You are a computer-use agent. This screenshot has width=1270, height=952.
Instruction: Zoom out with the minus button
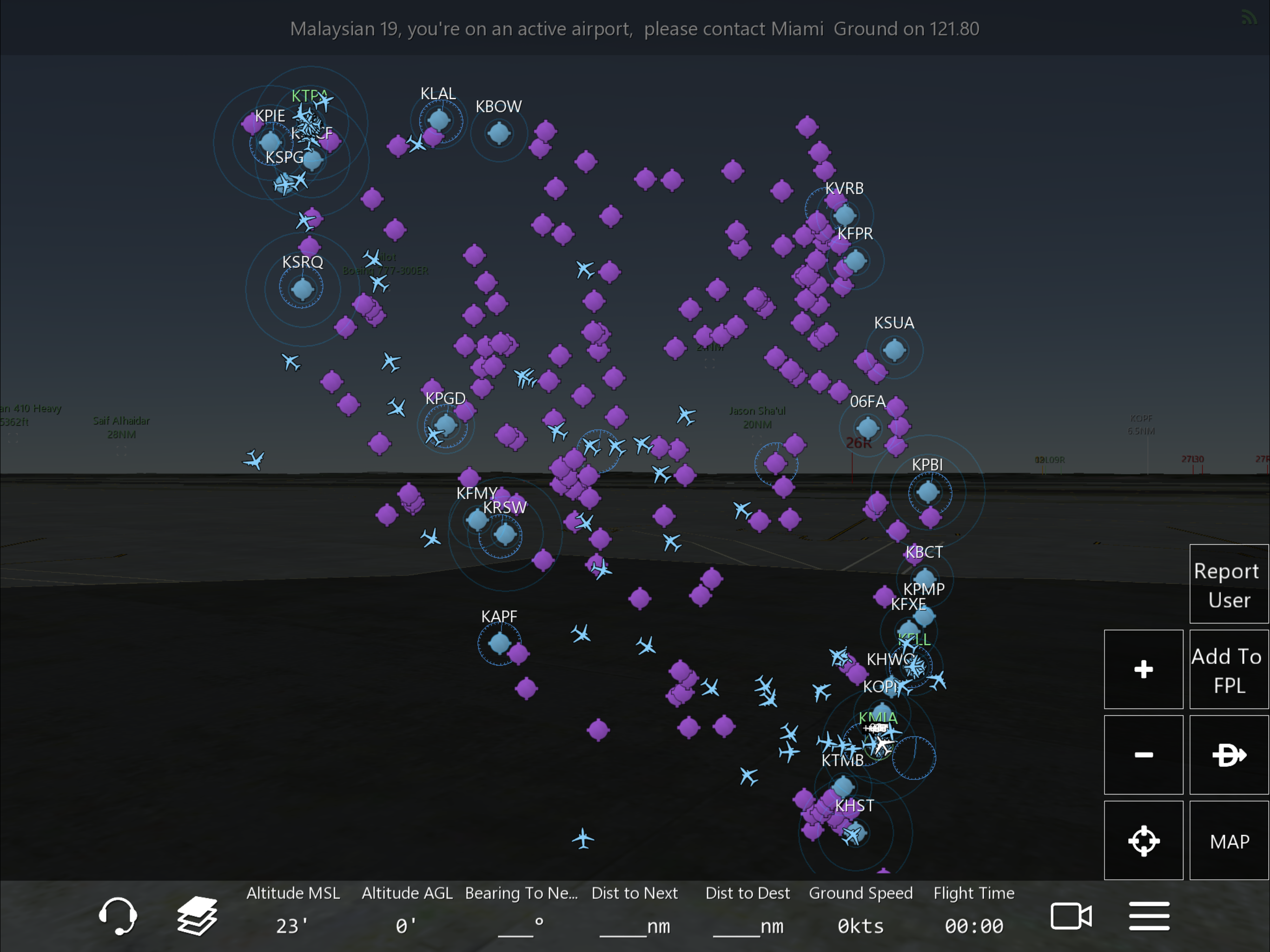pos(1143,754)
